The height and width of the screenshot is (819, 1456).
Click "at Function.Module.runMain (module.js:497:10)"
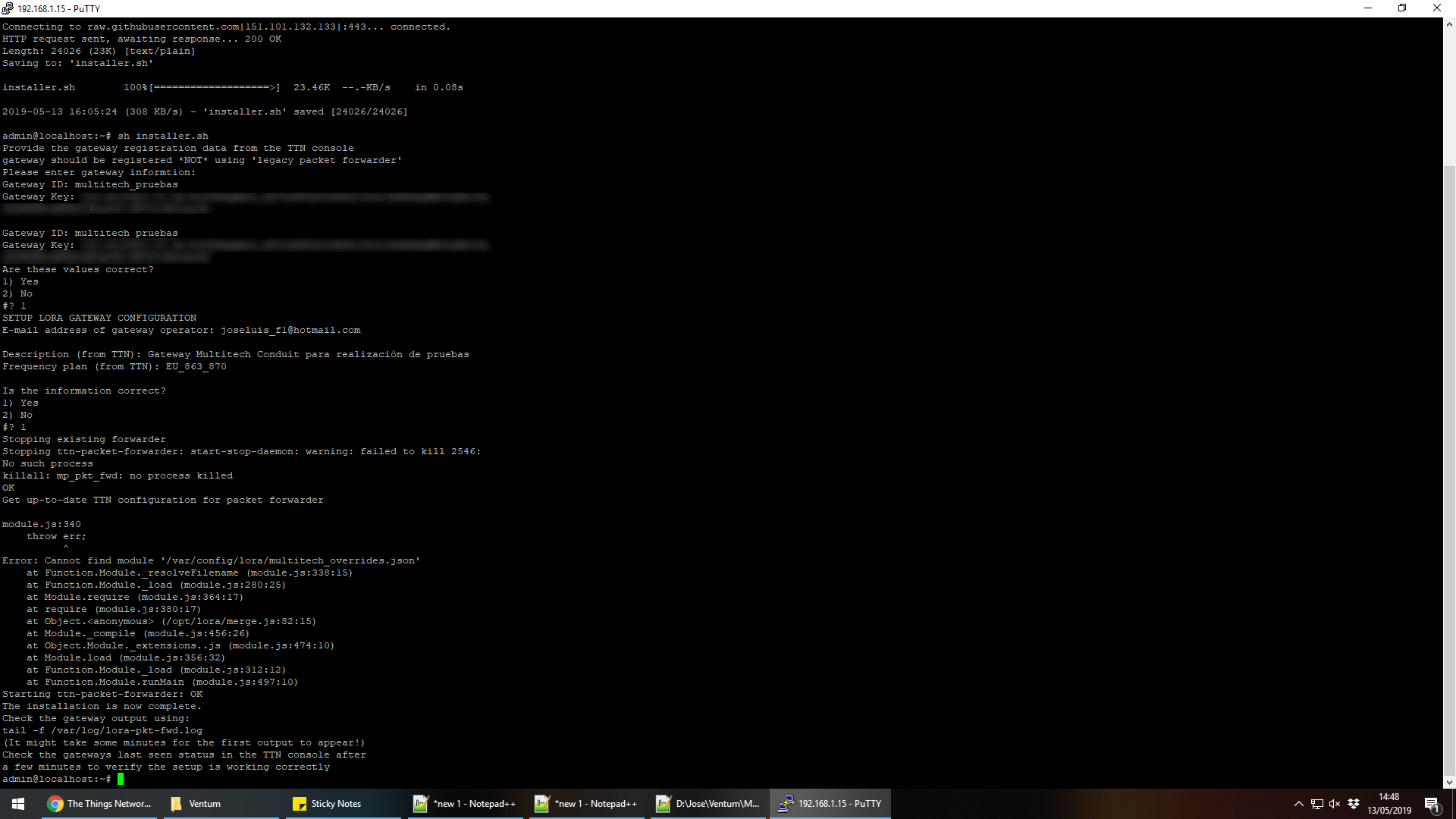162,682
